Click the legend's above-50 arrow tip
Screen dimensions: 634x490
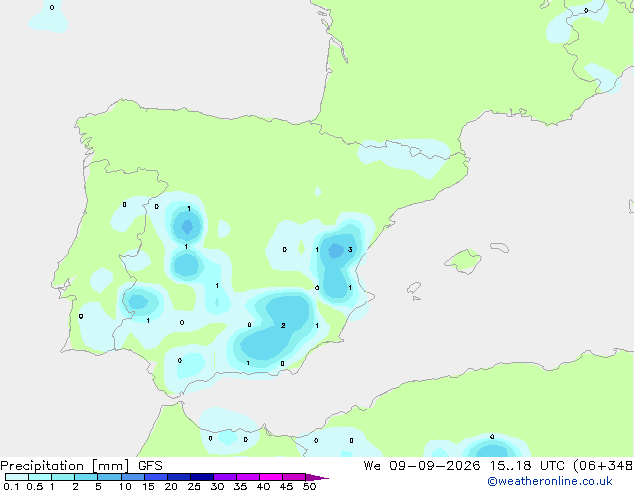pos(317,477)
